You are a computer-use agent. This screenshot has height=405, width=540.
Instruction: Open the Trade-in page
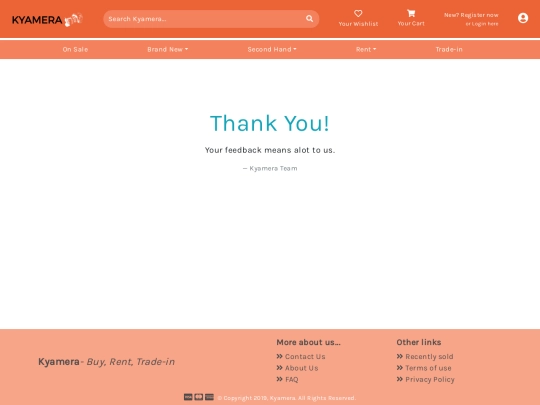(x=449, y=49)
